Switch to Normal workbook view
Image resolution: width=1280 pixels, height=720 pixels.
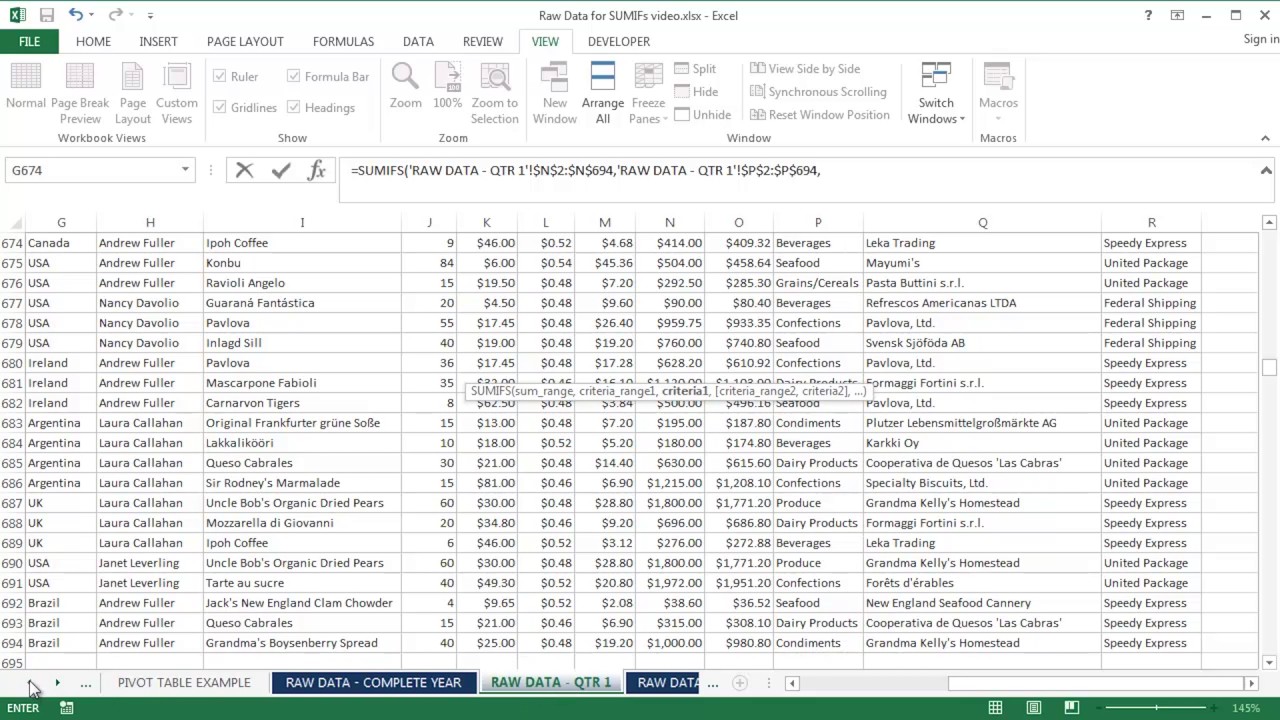coord(26,86)
